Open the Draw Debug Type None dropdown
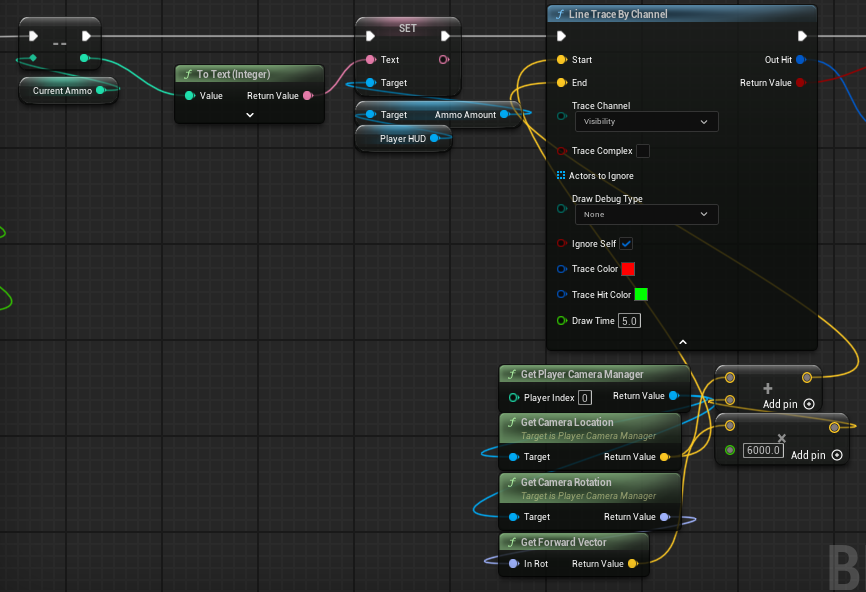Viewport: 866px width, 592px height. [x=647, y=214]
